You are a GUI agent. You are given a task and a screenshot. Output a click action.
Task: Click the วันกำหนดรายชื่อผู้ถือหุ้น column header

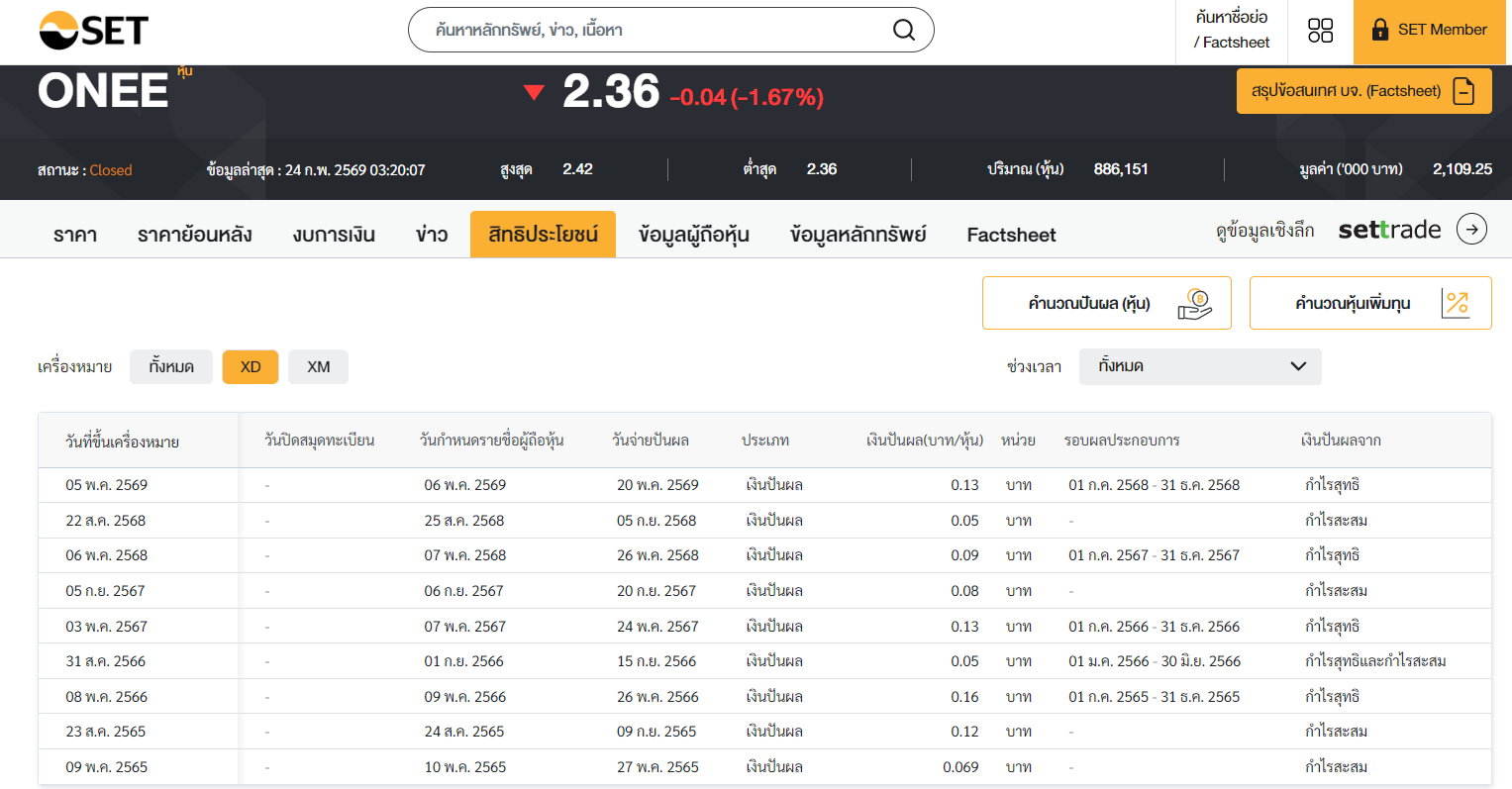[491, 441]
